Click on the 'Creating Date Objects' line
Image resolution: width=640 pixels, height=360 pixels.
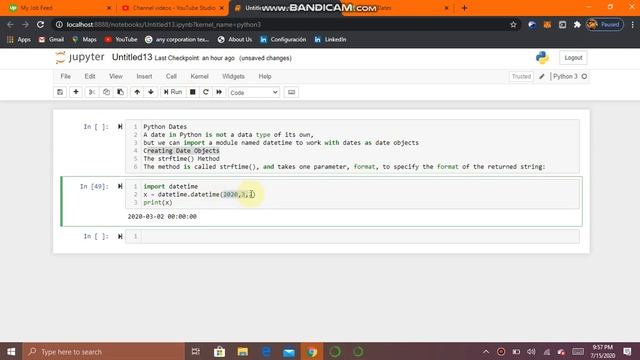click(181, 151)
